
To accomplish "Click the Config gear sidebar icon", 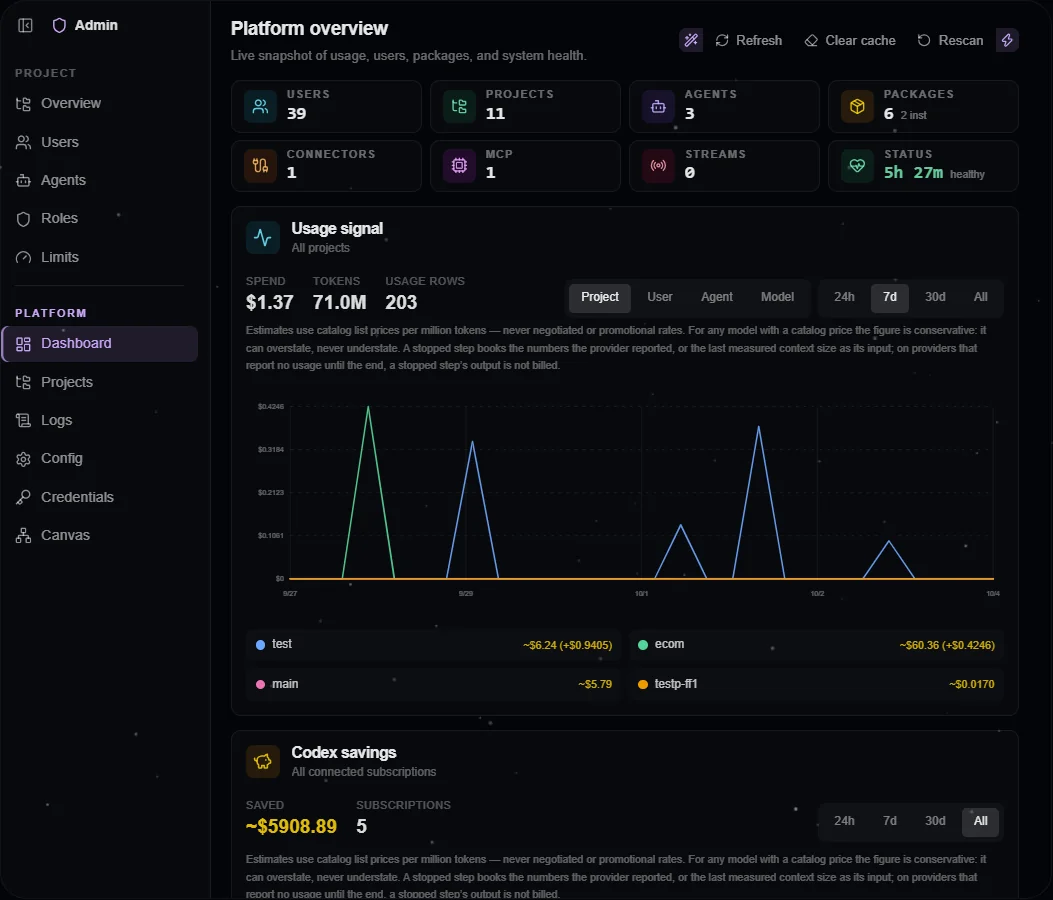I will tap(24, 459).
